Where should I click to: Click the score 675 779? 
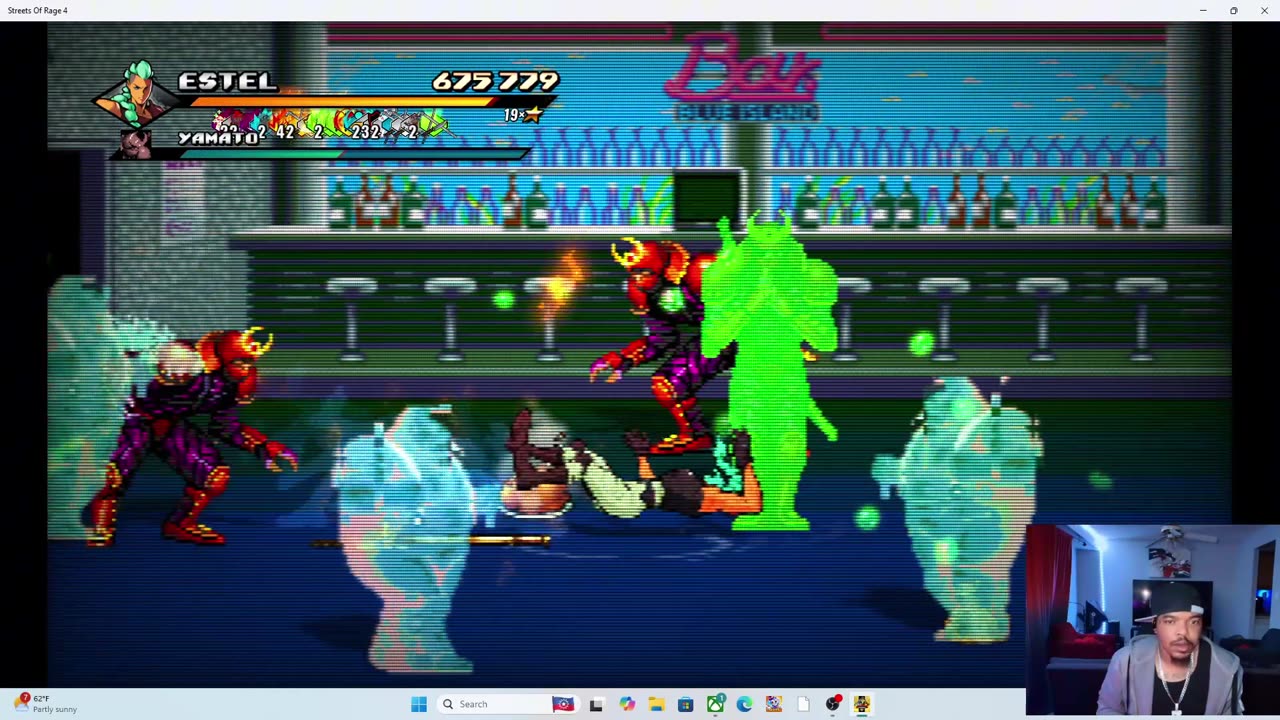pyautogui.click(x=495, y=81)
